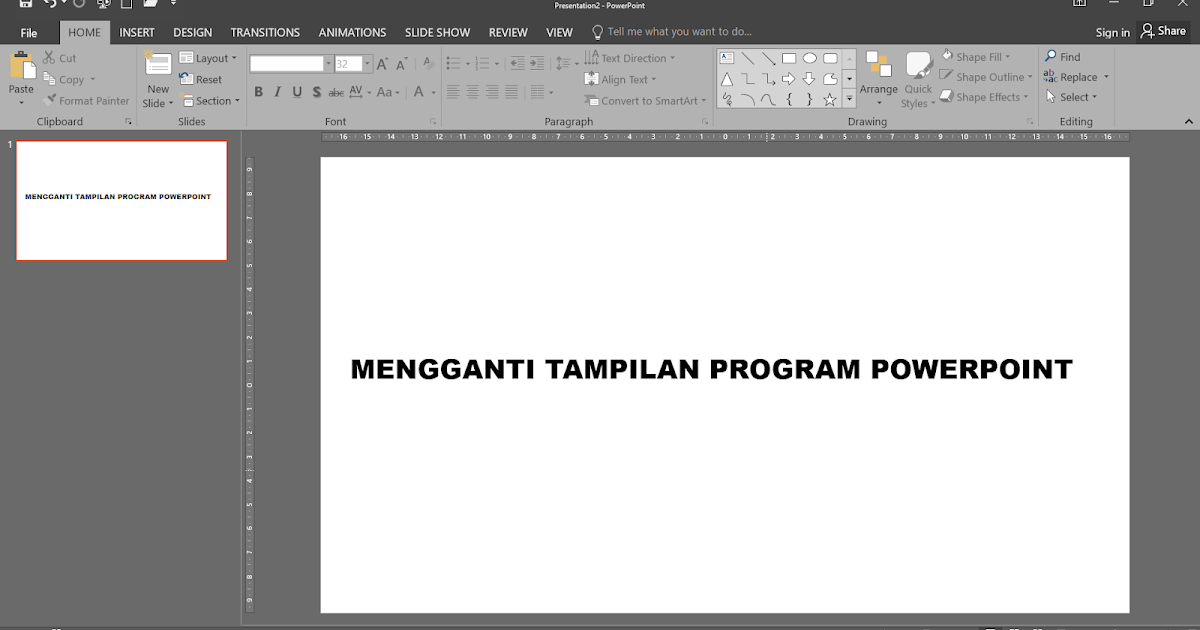Screen dimensions: 1200x630
Task: Click the Center alignment icon
Action: (471, 91)
